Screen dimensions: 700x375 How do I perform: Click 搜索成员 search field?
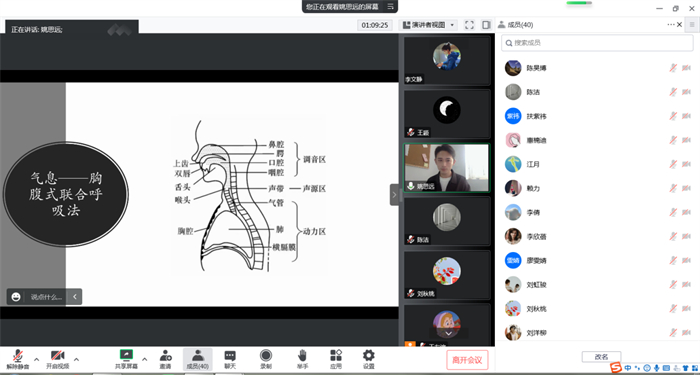coord(597,43)
